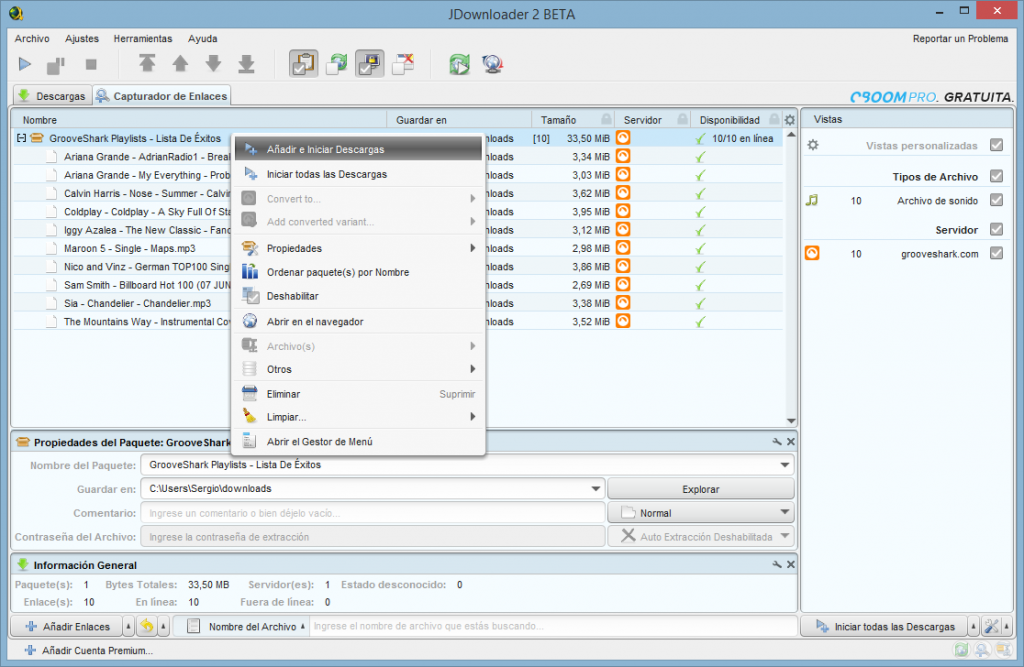Click the auto reconnect toolbar icon
This screenshot has width=1024, height=667.
[x=337, y=63]
